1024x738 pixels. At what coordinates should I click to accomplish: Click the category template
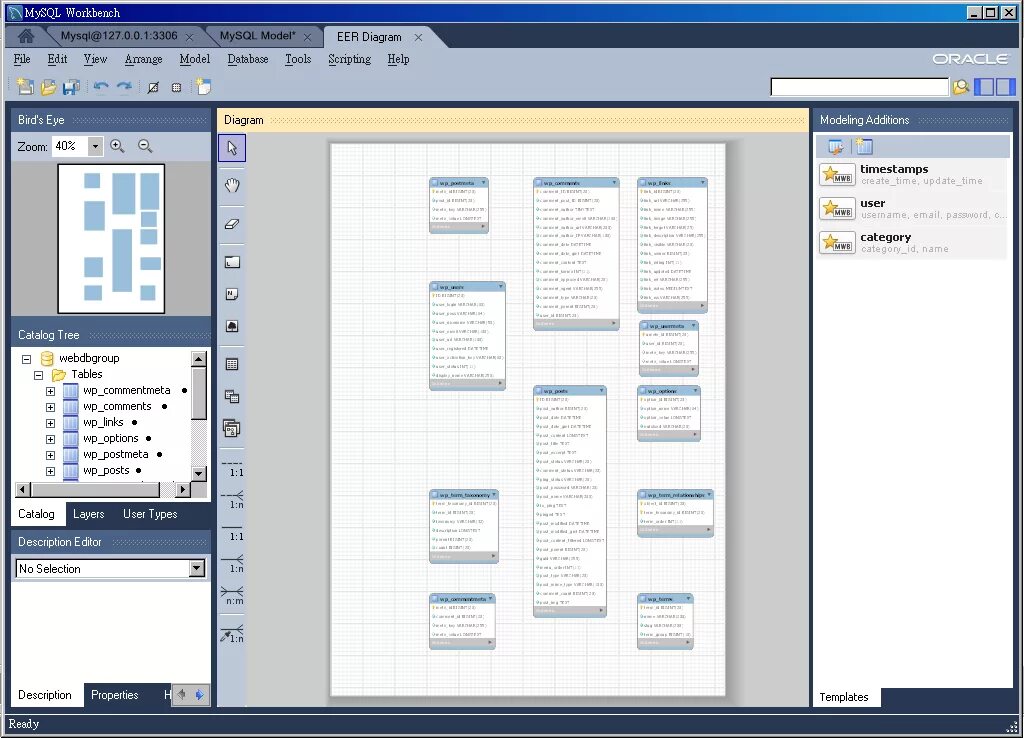pos(912,242)
